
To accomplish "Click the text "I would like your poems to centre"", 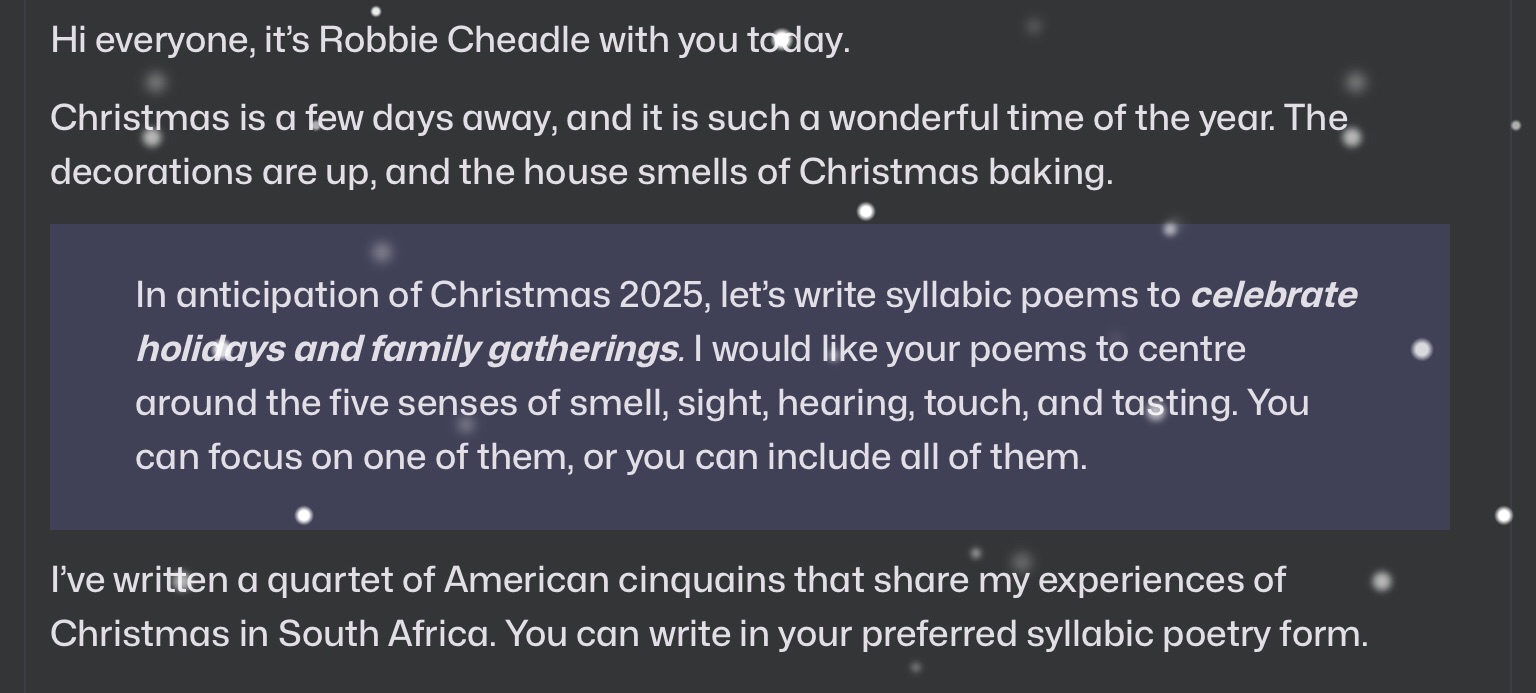I will 969,349.
